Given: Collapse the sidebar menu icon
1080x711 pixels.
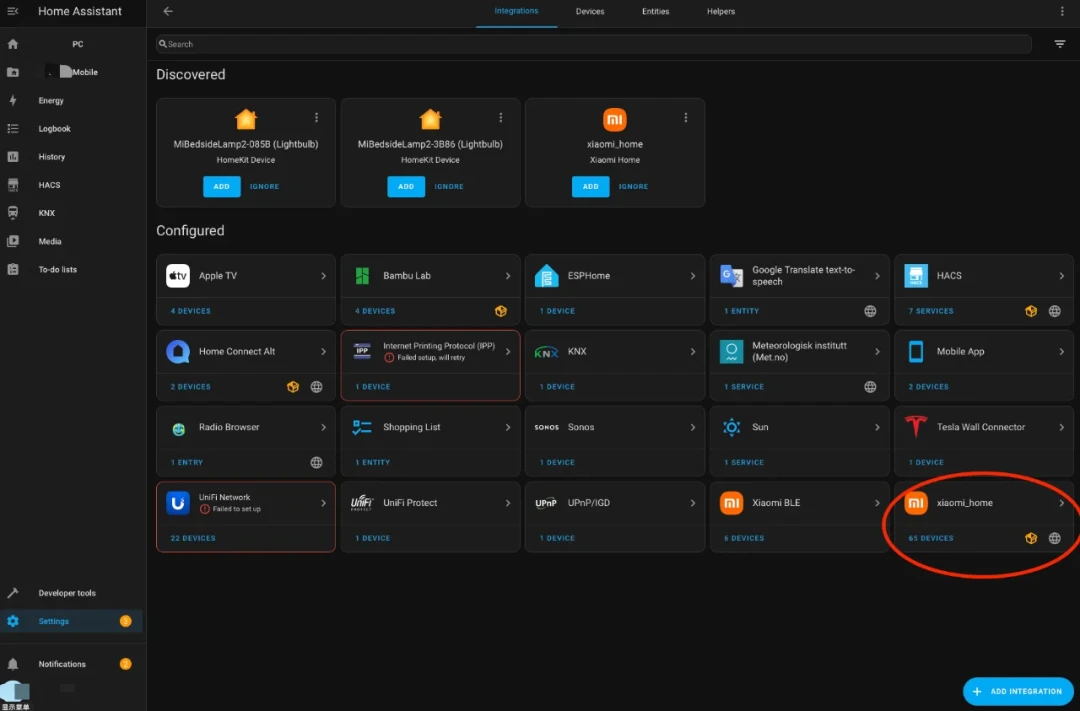Looking at the screenshot, I should tap(12, 11).
